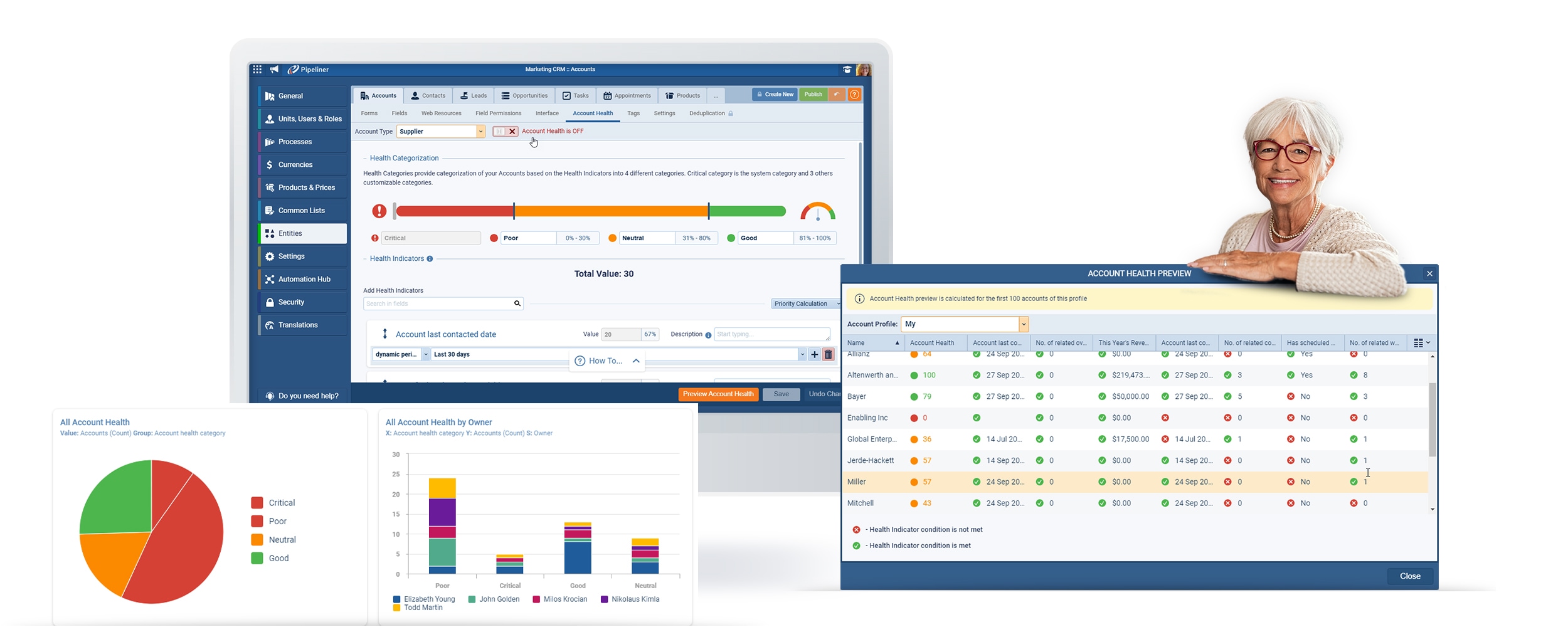1568x627 pixels.
Task: Switch to the Contacts tab
Action: 428,95
